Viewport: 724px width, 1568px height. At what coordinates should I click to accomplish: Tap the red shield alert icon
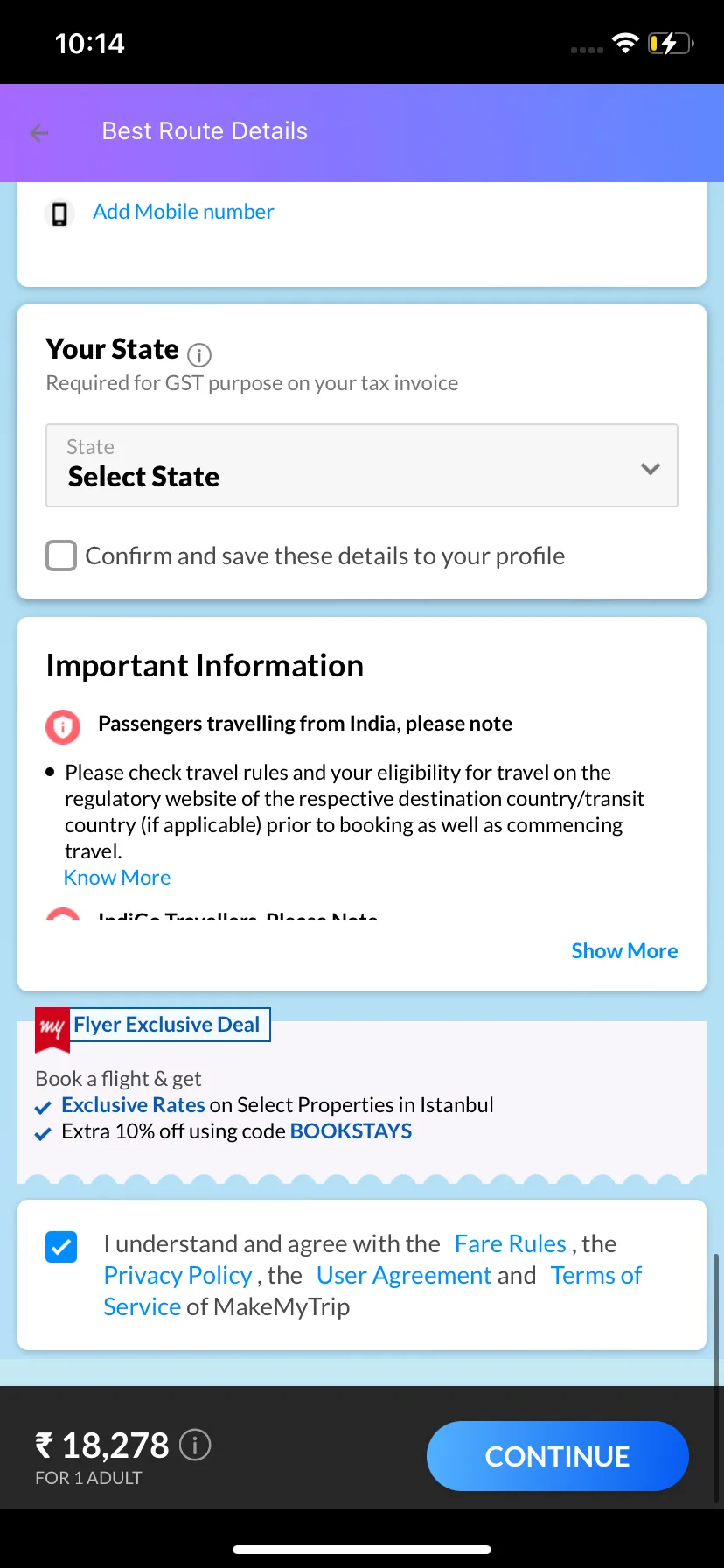click(x=63, y=726)
